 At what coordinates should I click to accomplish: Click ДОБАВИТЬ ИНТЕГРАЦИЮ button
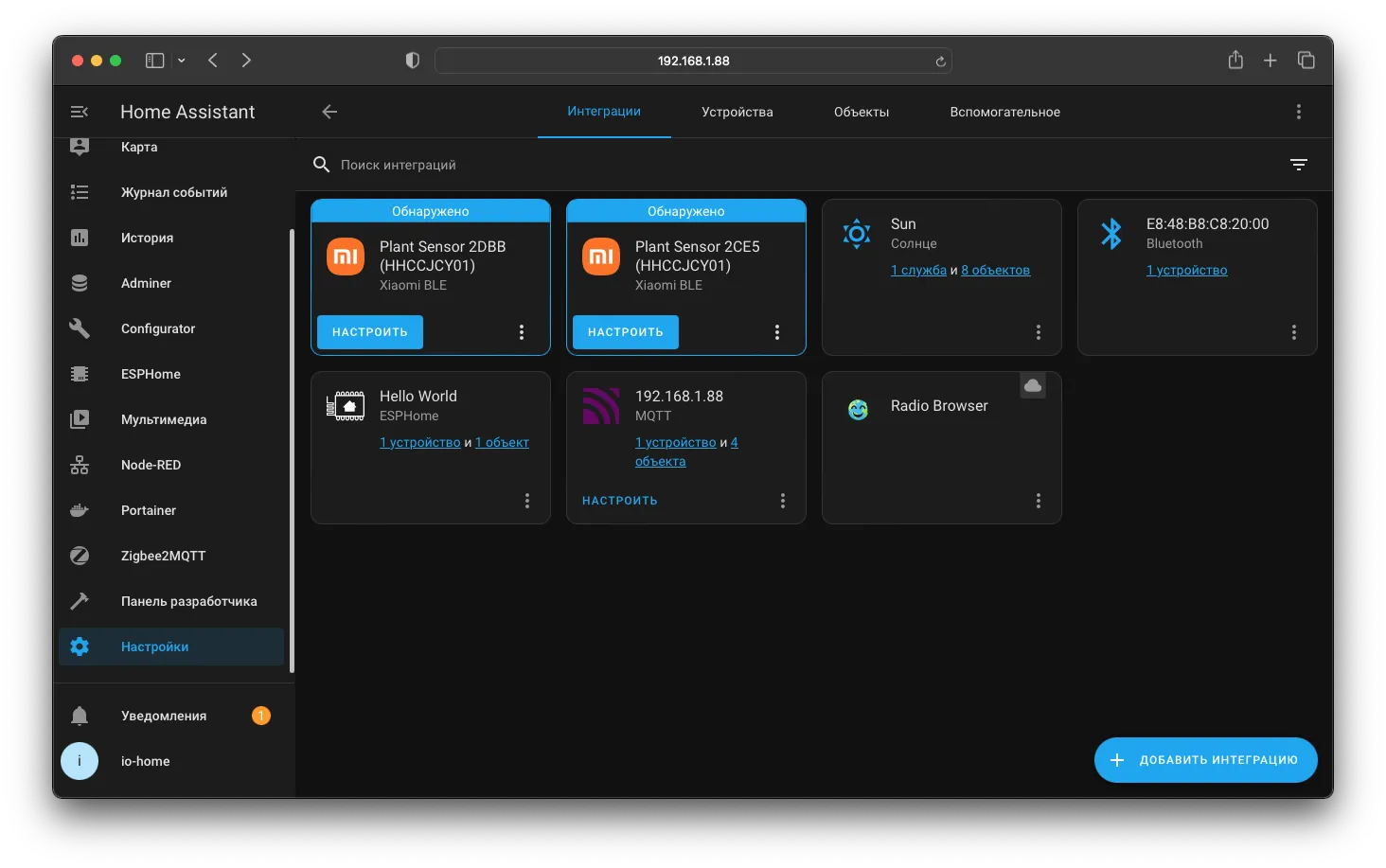[x=1206, y=760]
